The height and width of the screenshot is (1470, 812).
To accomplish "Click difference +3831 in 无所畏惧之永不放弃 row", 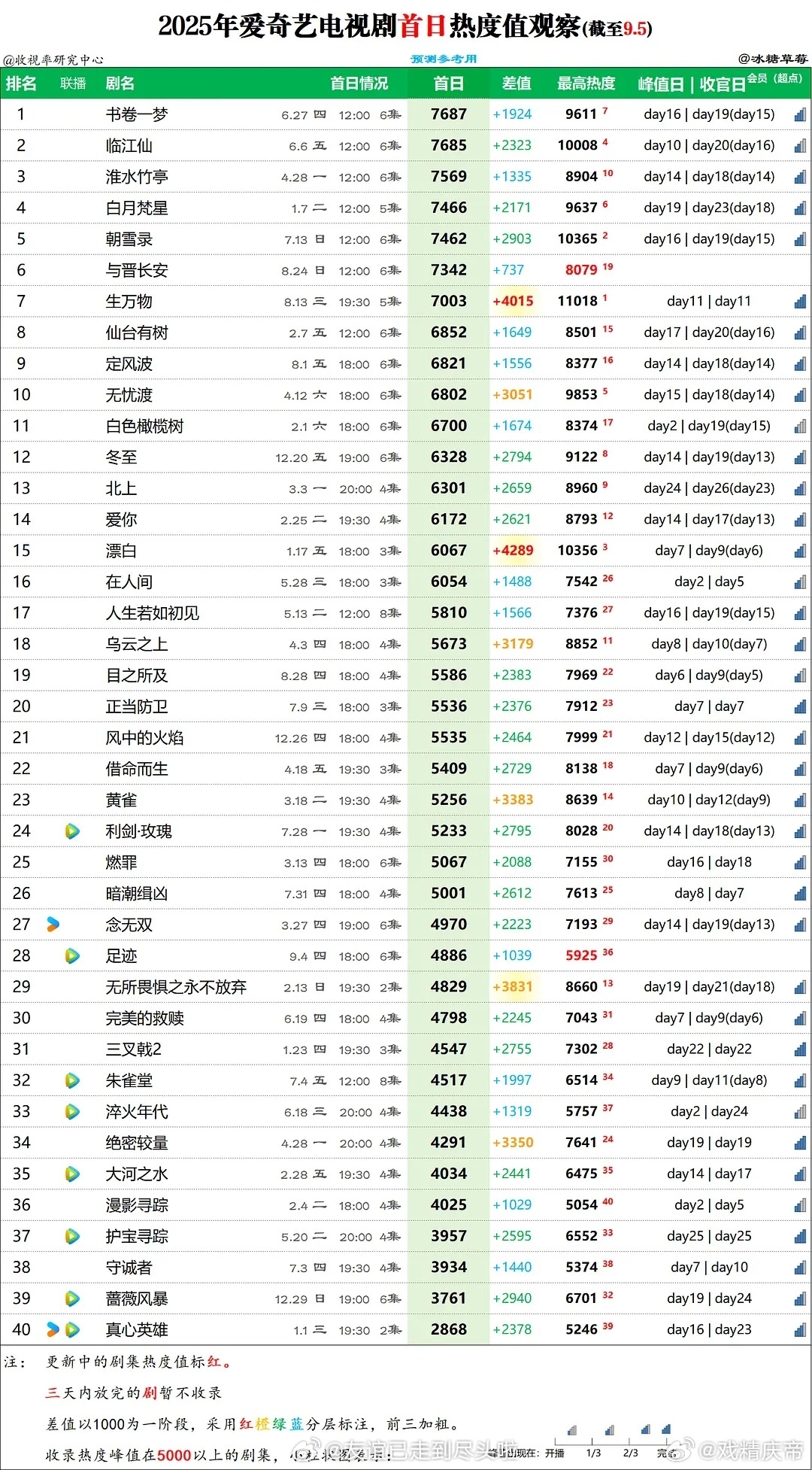I will pyautogui.click(x=513, y=986).
